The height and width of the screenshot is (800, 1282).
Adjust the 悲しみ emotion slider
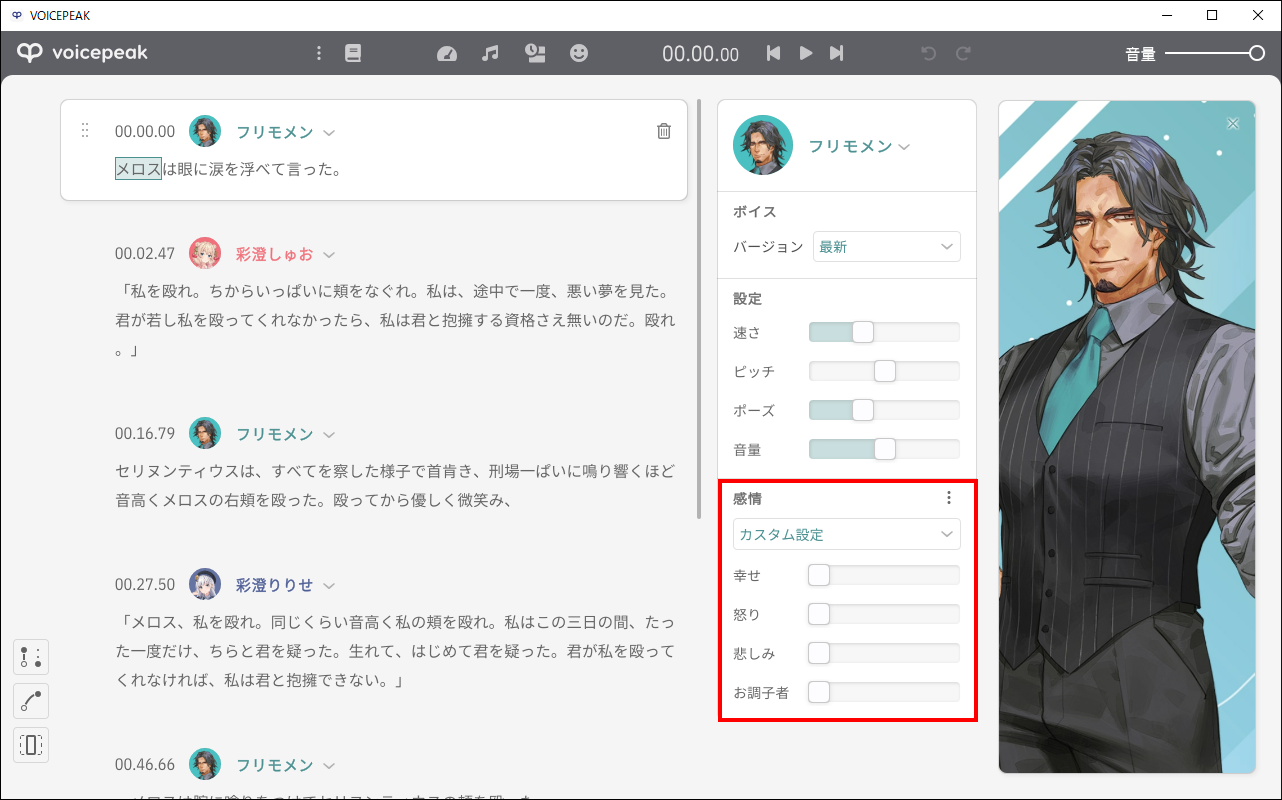click(884, 653)
